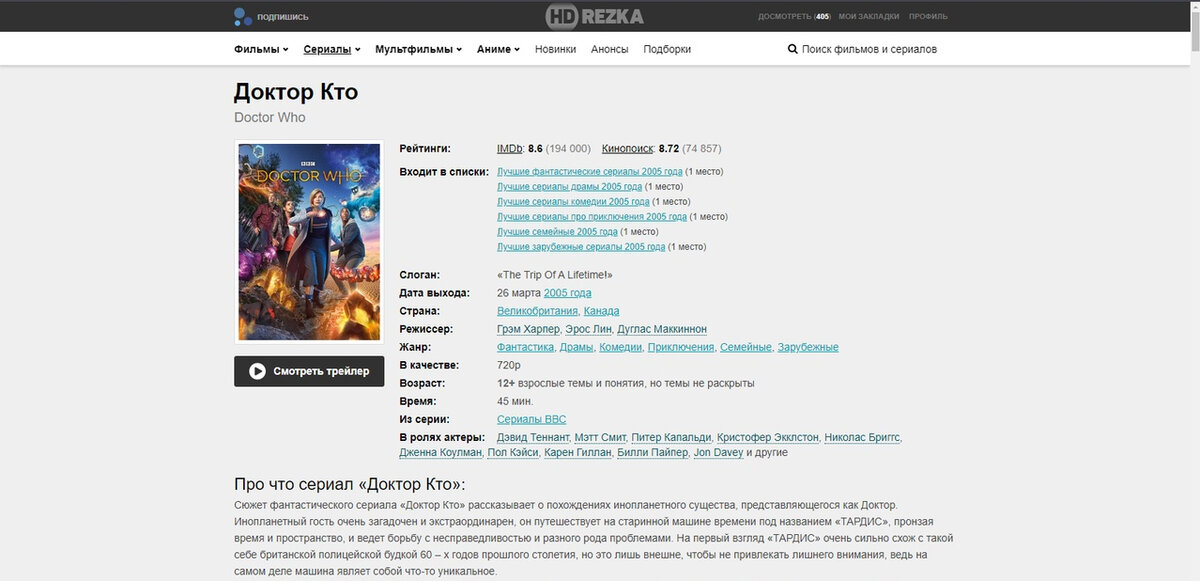The height and width of the screenshot is (581, 1200).
Task: Go to Профиль page
Action: (x=928, y=16)
